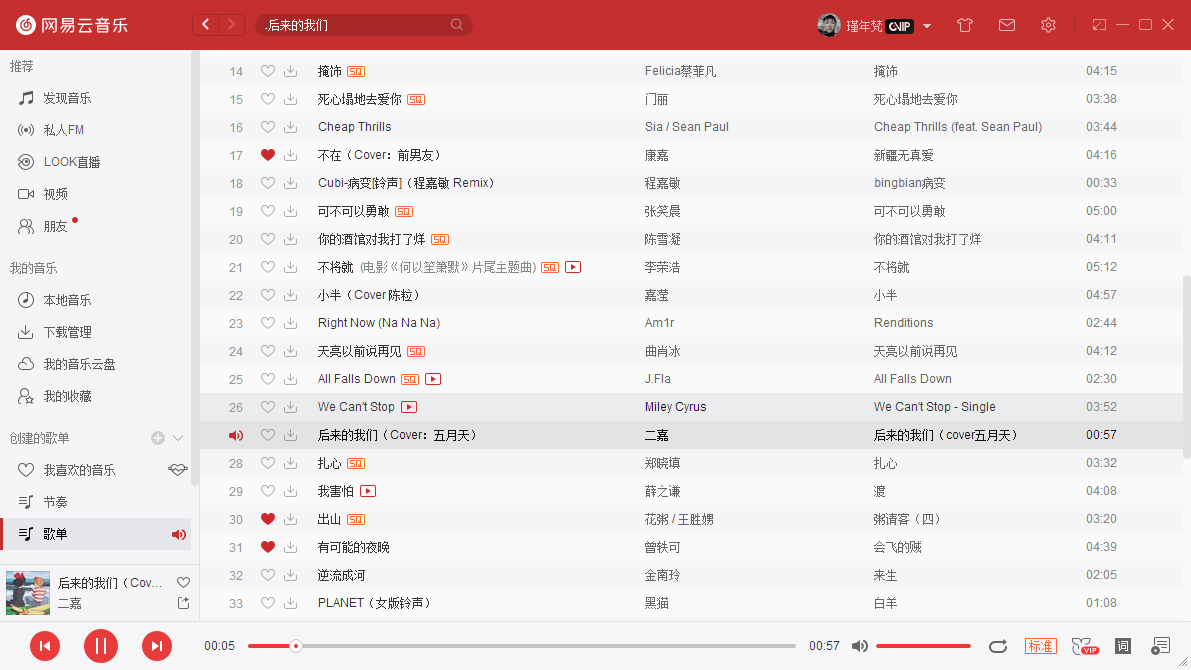Screen dimensions: 1191x670
Task: Like We Can't Stop with heart icon
Action: point(267,406)
